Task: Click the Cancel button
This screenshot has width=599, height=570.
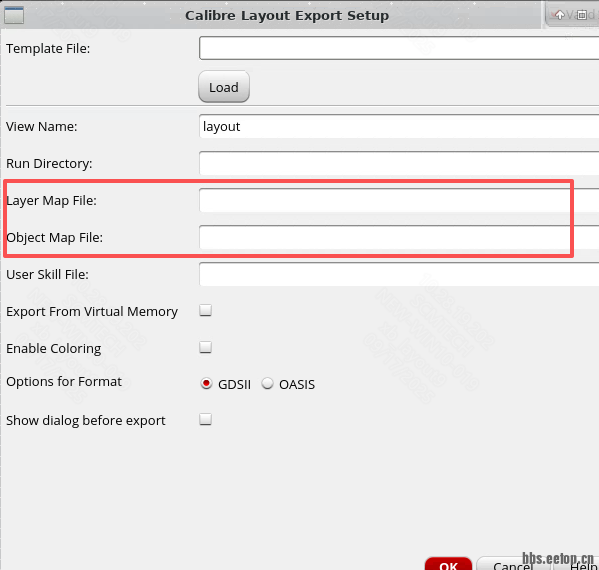Action: [x=513, y=565]
